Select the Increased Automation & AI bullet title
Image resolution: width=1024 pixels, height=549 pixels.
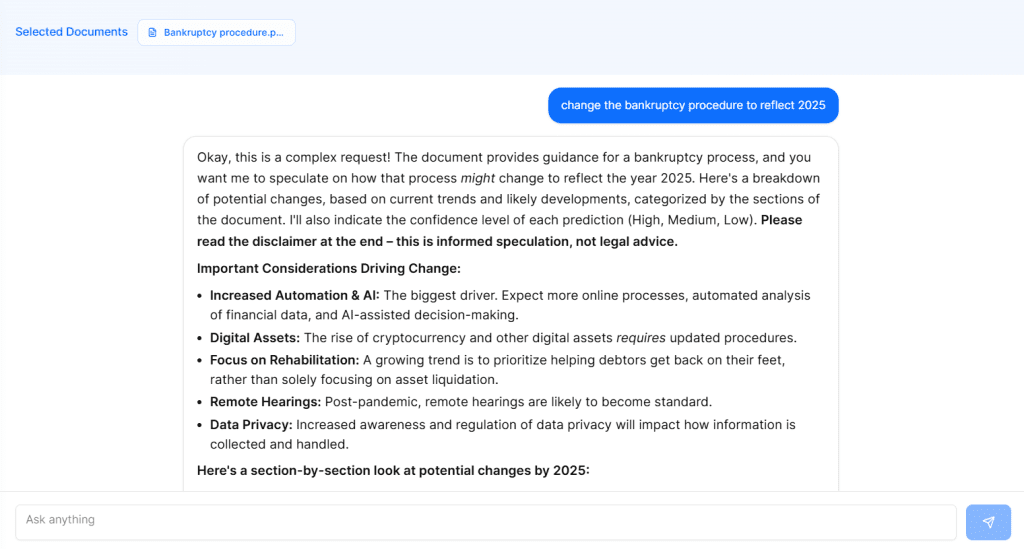(x=294, y=295)
